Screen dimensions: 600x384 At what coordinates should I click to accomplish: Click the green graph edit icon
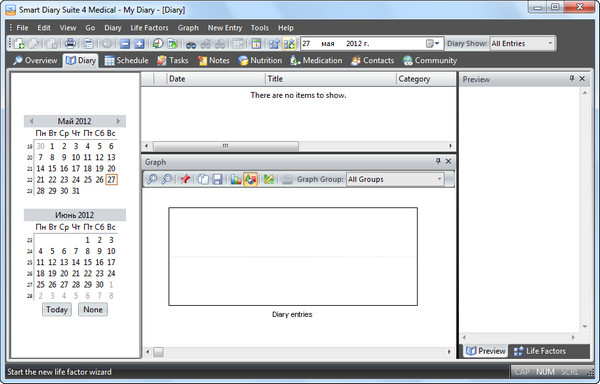click(269, 179)
